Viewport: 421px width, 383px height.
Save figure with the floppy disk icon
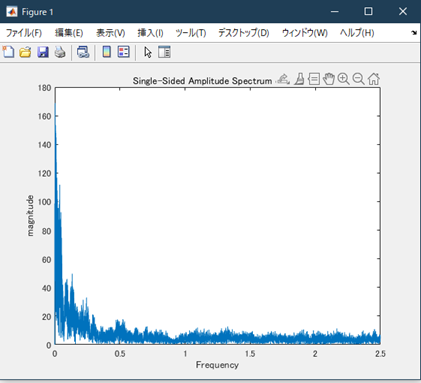(43, 52)
